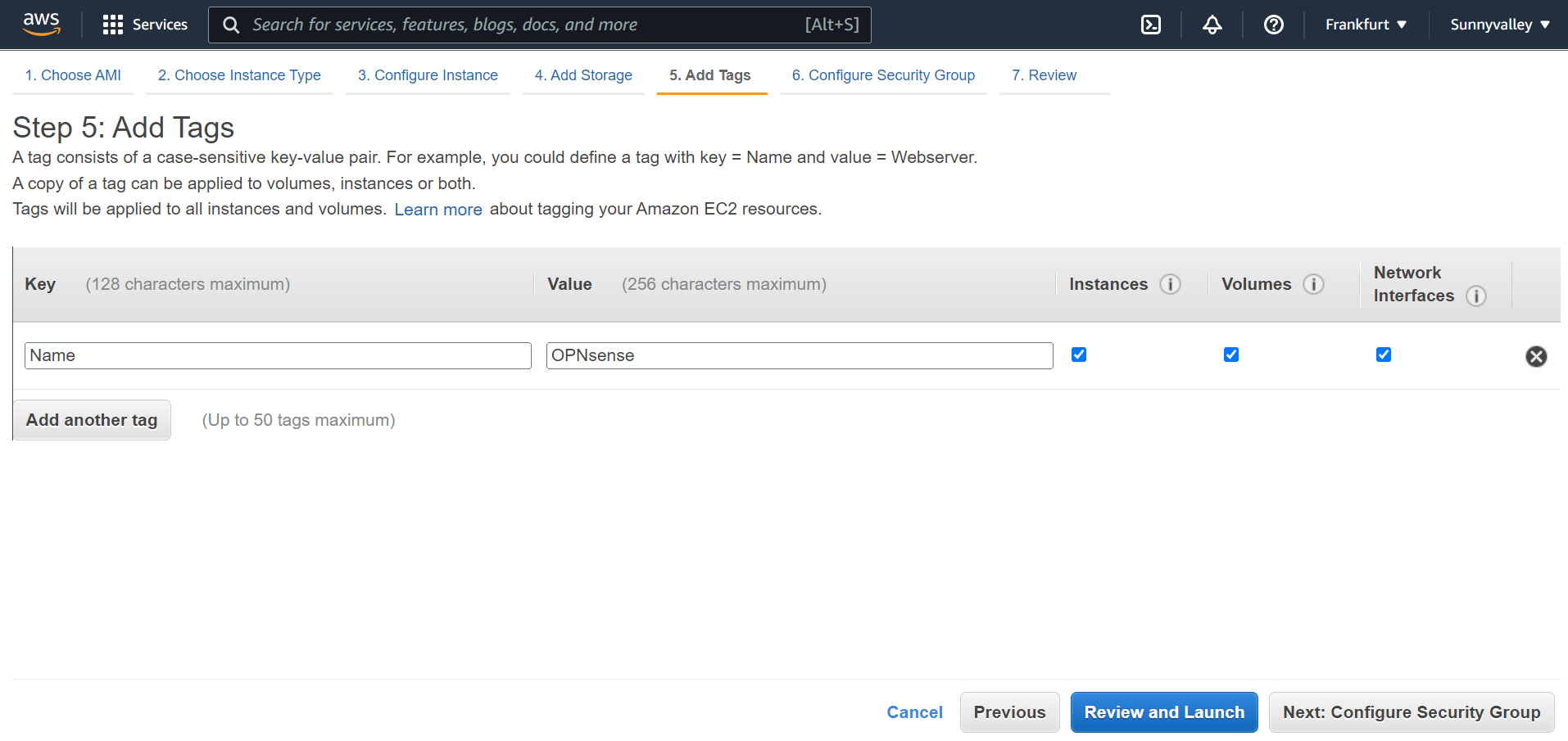Expand the Sunnyvalley account menu

tap(1498, 25)
